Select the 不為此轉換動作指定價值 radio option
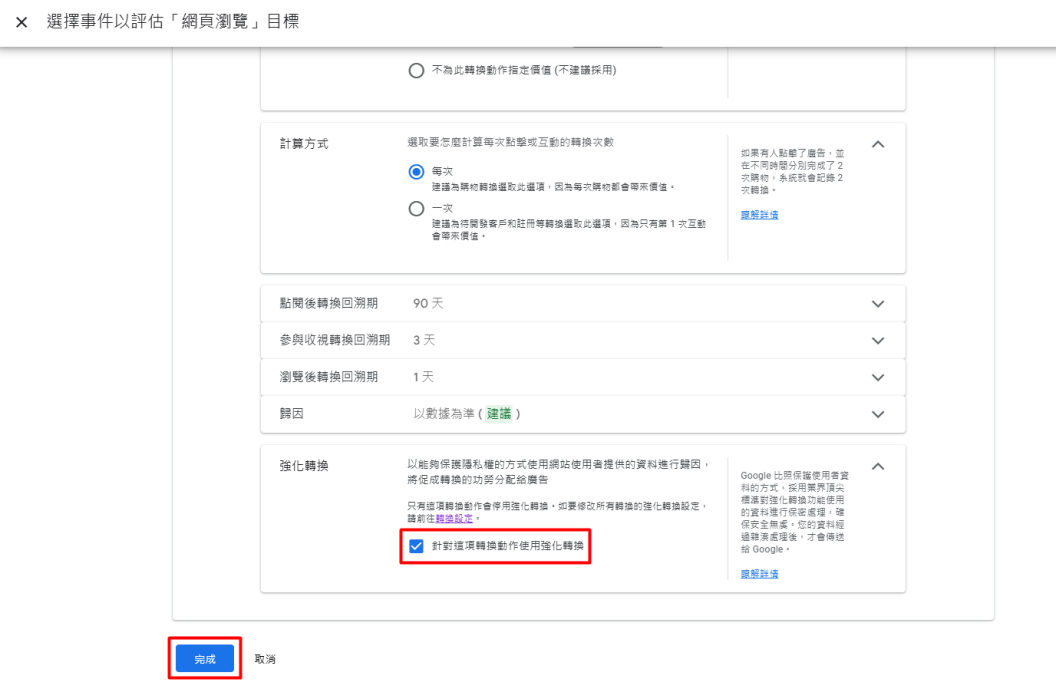Image resolution: width=1056 pixels, height=689 pixels. (x=417, y=69)
